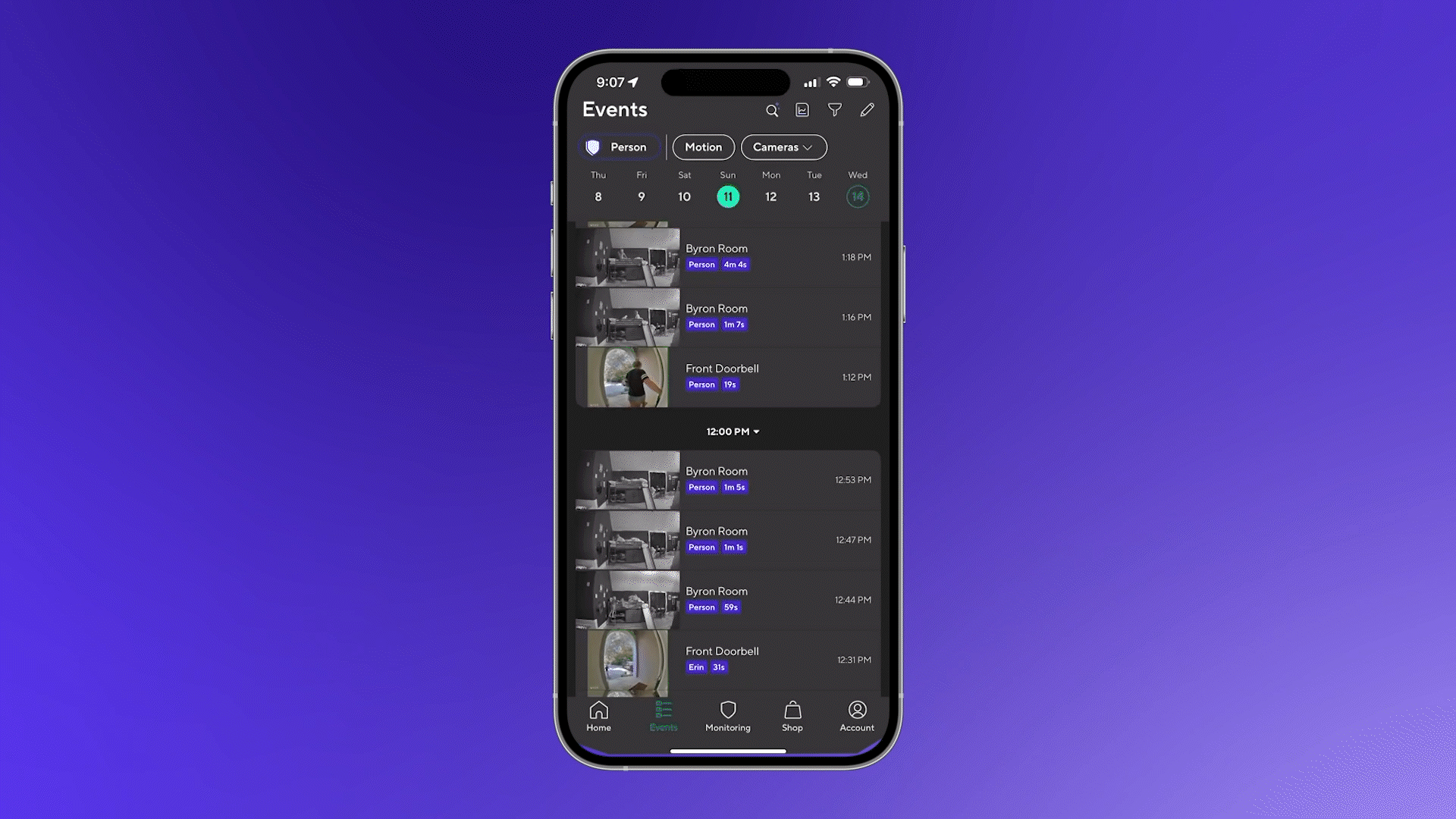View Front Doorbell event at 1:12 PM

(728, 377)
